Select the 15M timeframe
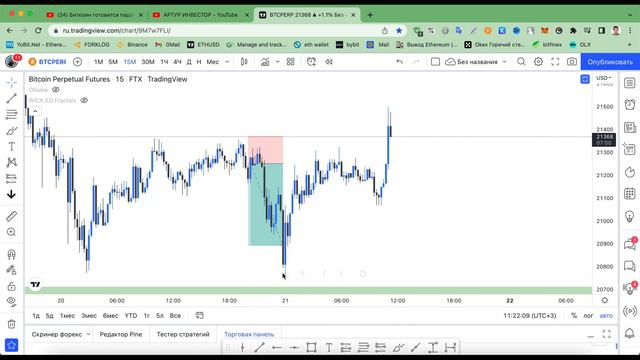 pos(130,62)
